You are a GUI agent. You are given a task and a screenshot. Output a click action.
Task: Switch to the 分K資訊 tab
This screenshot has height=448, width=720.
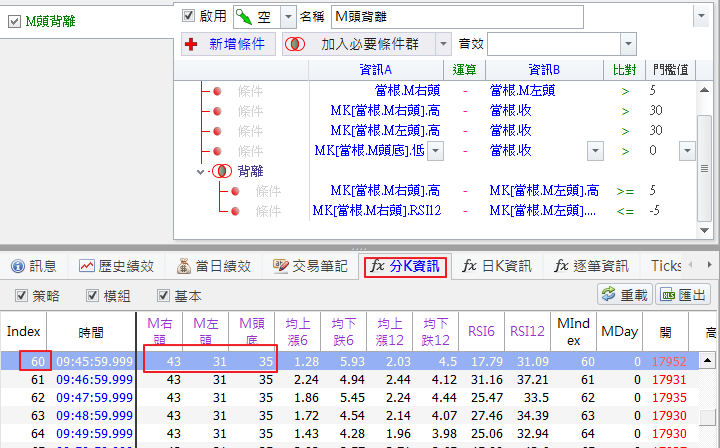click(405, 266)
